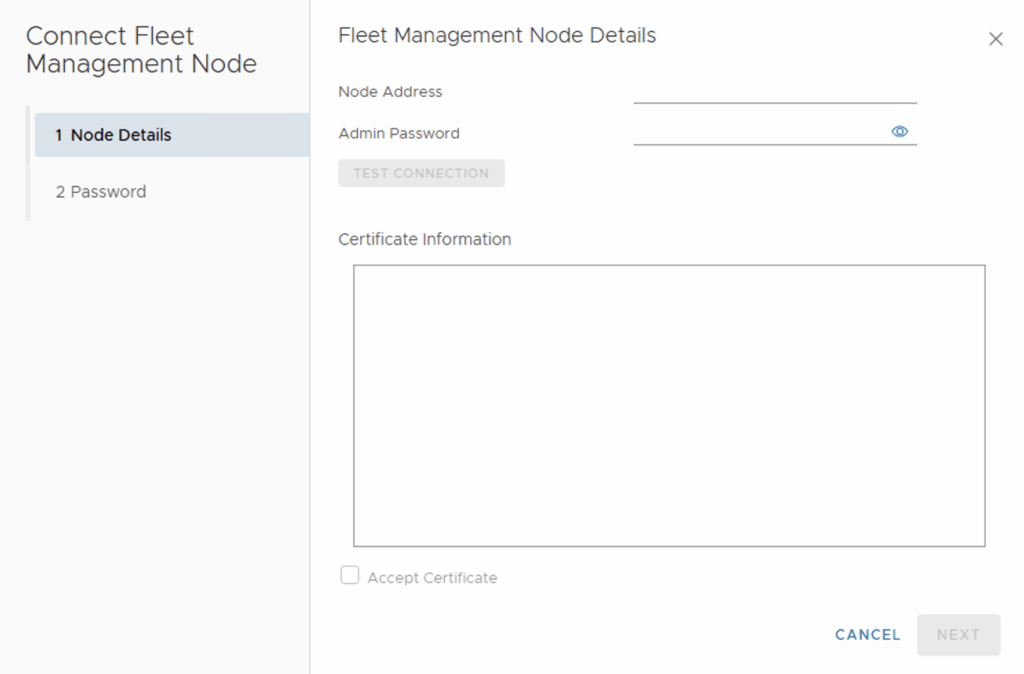Click number 1 in the step list
Image resolution: width=1024 pixels, height=674 pixels.
tap(60, 135)
